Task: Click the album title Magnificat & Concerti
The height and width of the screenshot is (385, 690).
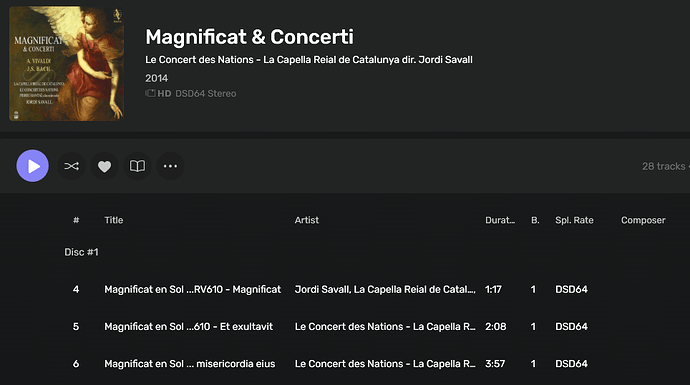Action: pyautogui.click(x=250, y=37)
